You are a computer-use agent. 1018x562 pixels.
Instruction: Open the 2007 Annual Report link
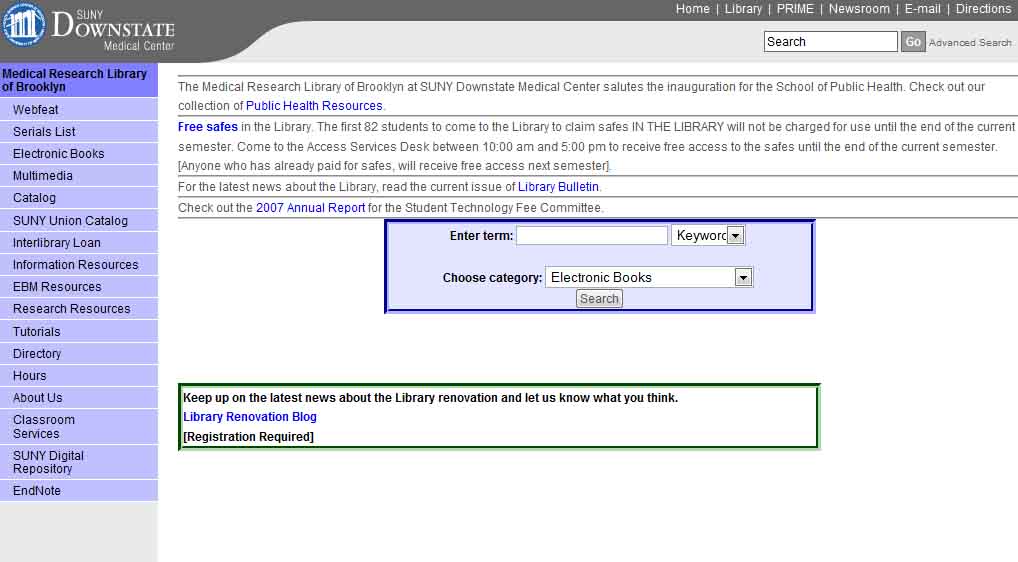[x=310, y=208]
